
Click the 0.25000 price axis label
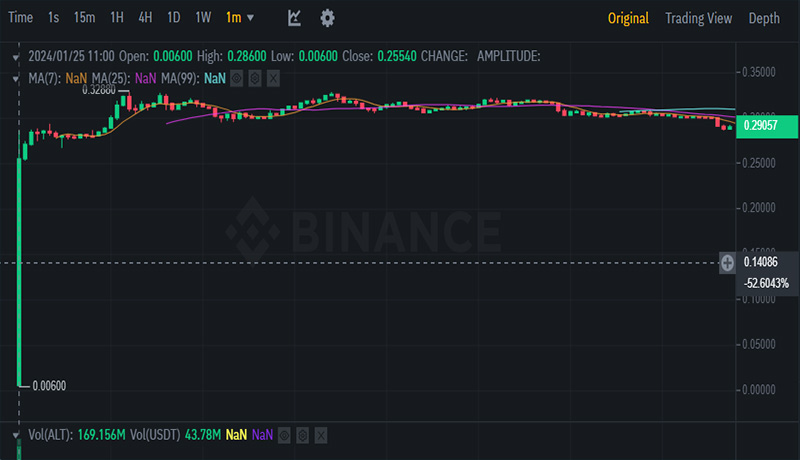(759, 163)
